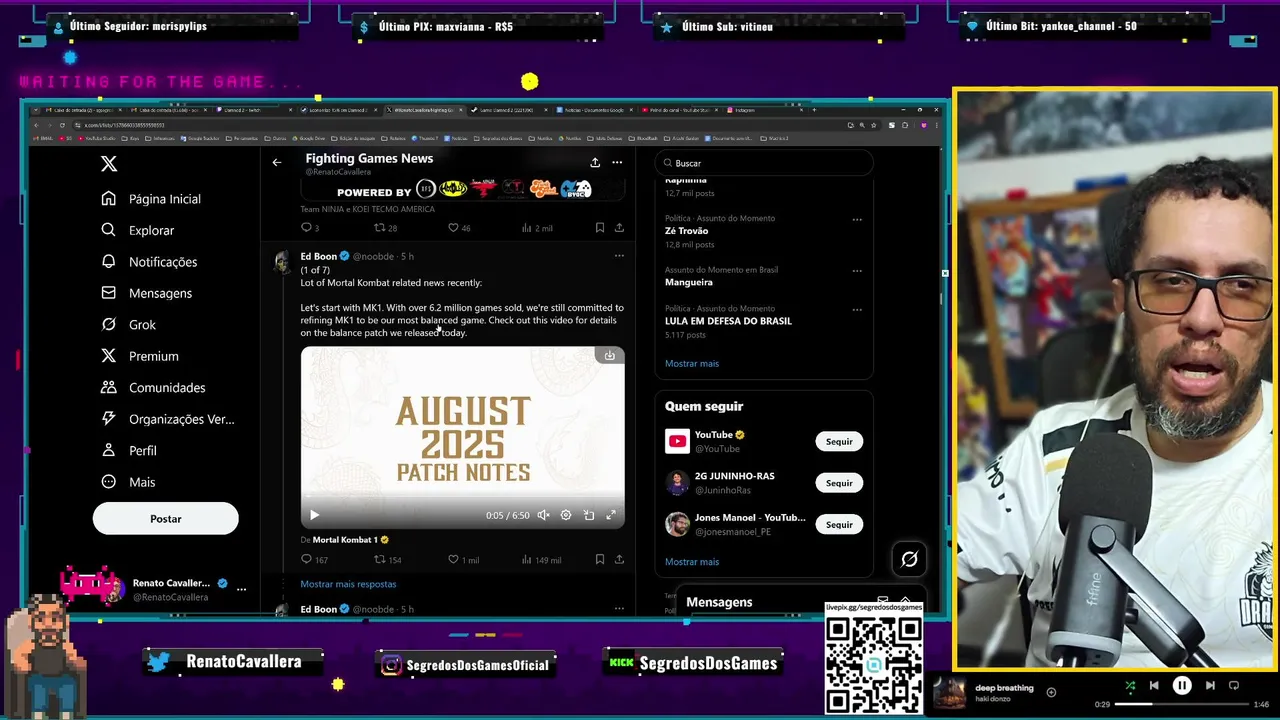Repost the post with 28 reposts
The image size is (1280, 720).
point(385,228)
